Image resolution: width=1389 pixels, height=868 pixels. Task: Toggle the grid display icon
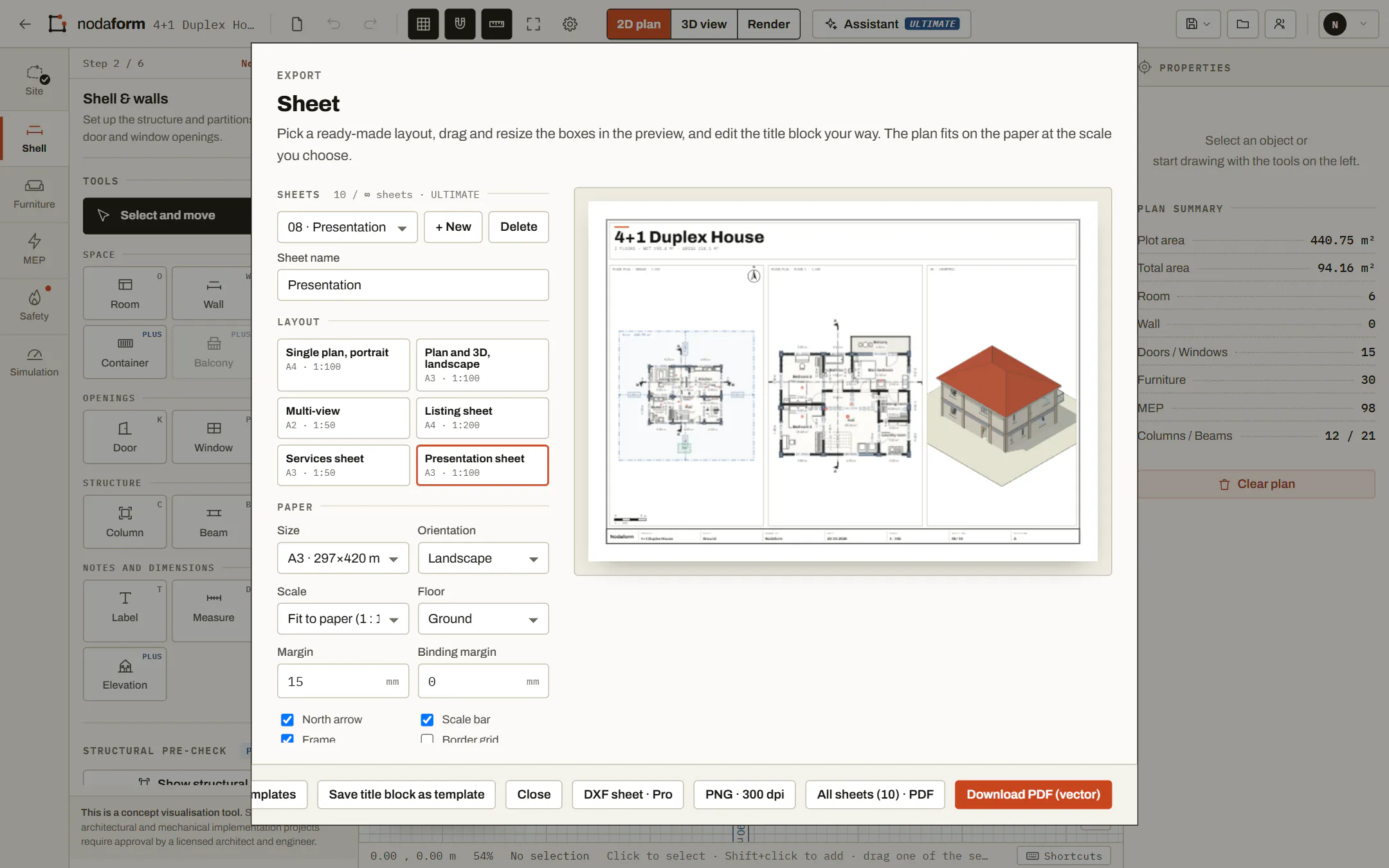[x=423, y=24]
